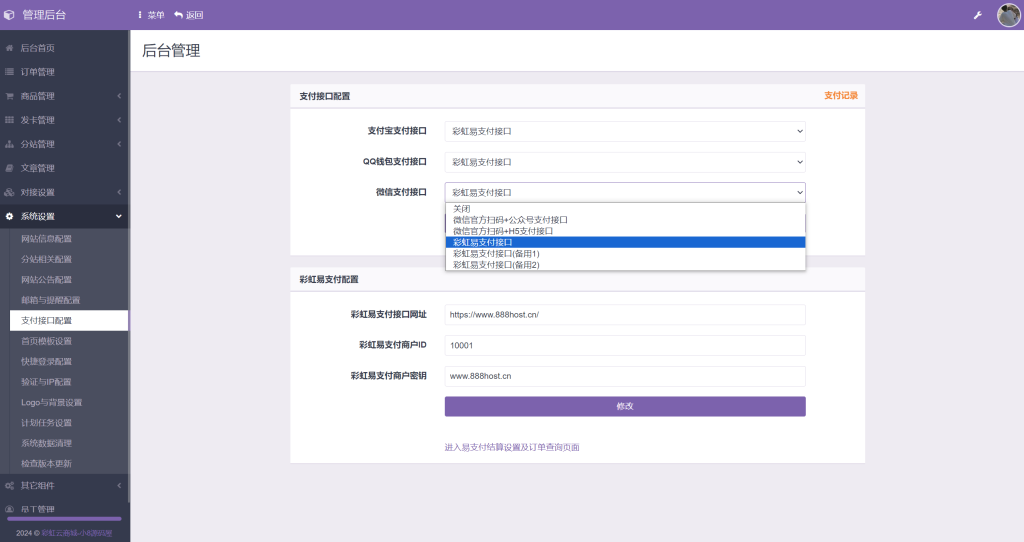The width and height of the screenshot is (1024, 542).
Task: Expand the 其它组件 chevron
Action: [x=119, y=485]
